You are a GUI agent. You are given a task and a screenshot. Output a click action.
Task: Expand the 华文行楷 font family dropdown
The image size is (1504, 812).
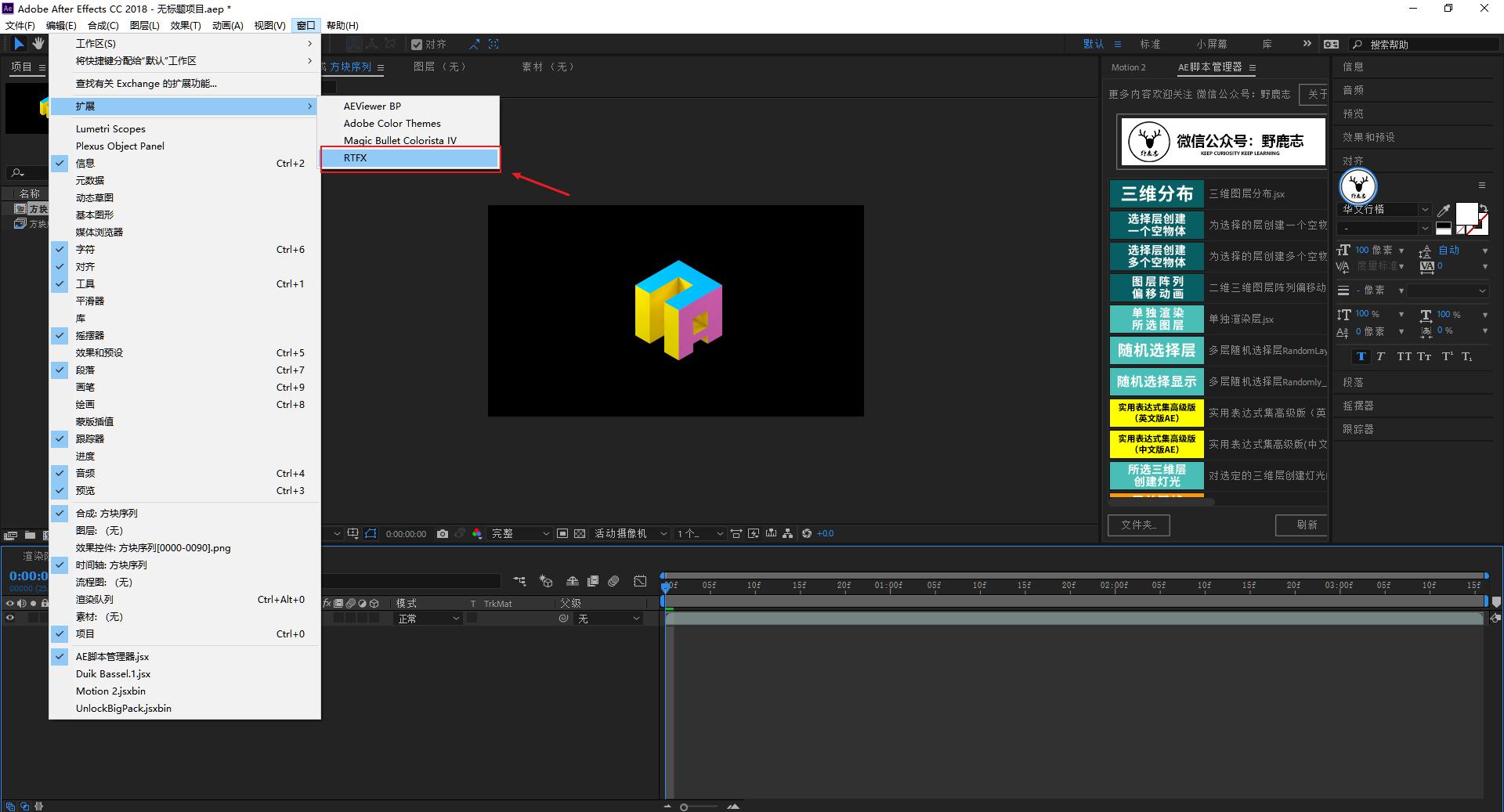click(x=1425, y=210)
